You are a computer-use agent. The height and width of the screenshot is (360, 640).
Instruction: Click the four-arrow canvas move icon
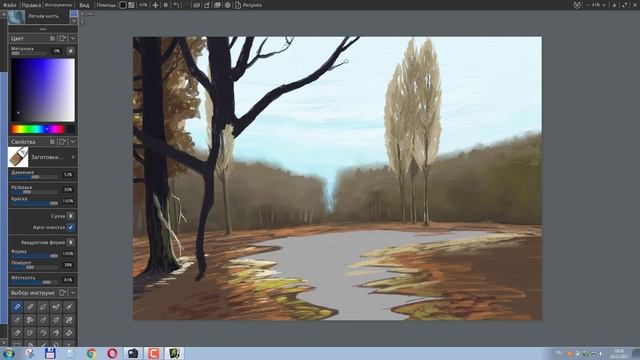[156, 5]
